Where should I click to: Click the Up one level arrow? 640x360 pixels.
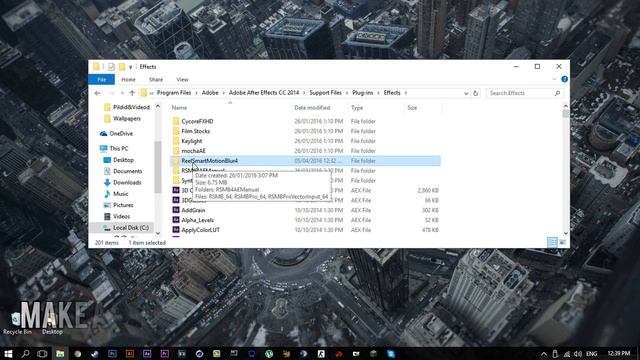132,93
